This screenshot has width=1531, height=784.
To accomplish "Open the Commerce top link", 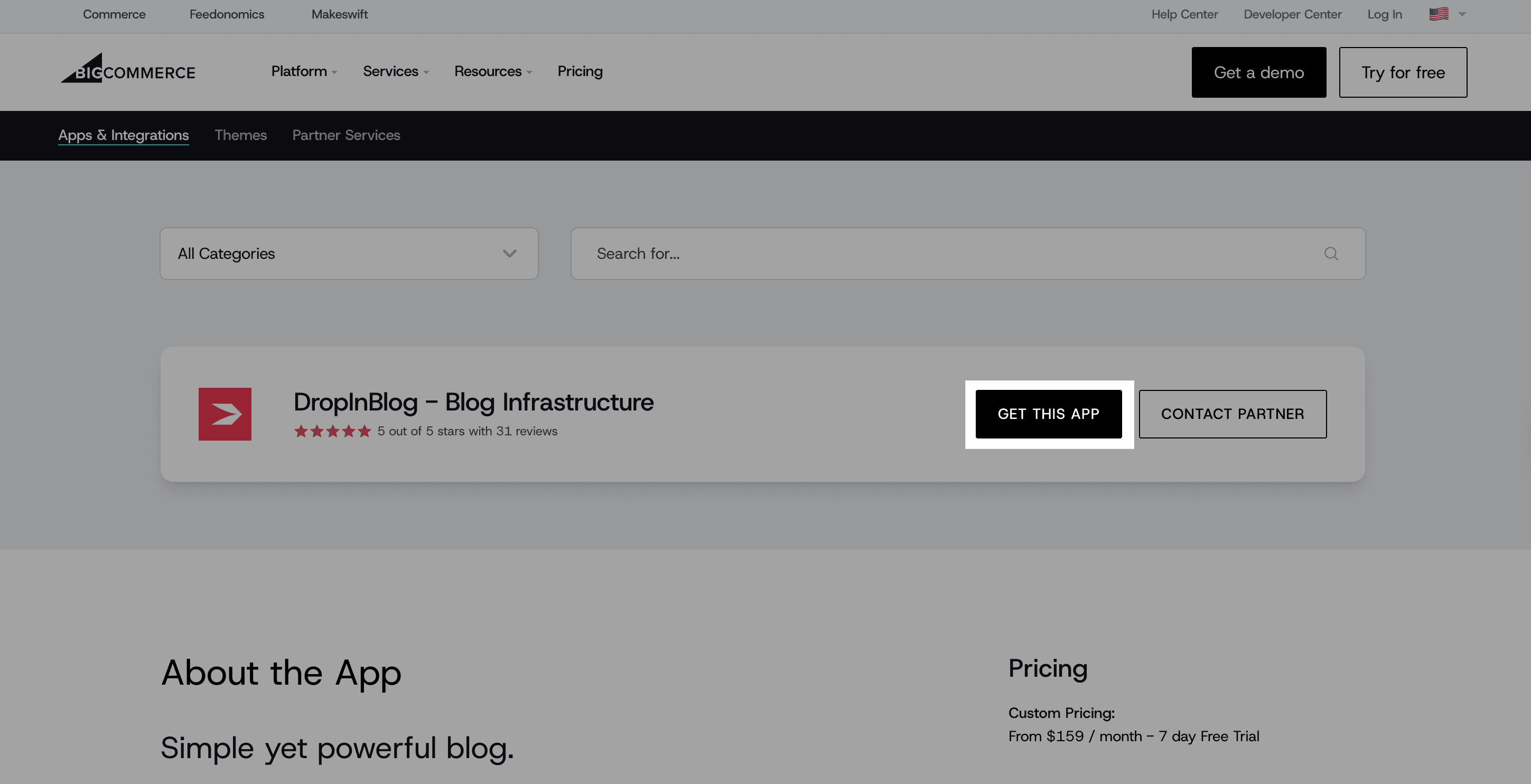I will pyautogui.click(x=114, y=14).
